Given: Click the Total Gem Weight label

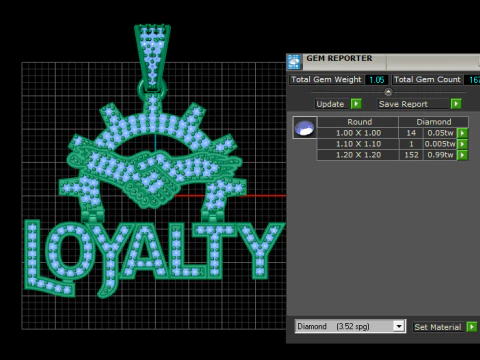Looking at the screenshot, I should pos(326,80).
